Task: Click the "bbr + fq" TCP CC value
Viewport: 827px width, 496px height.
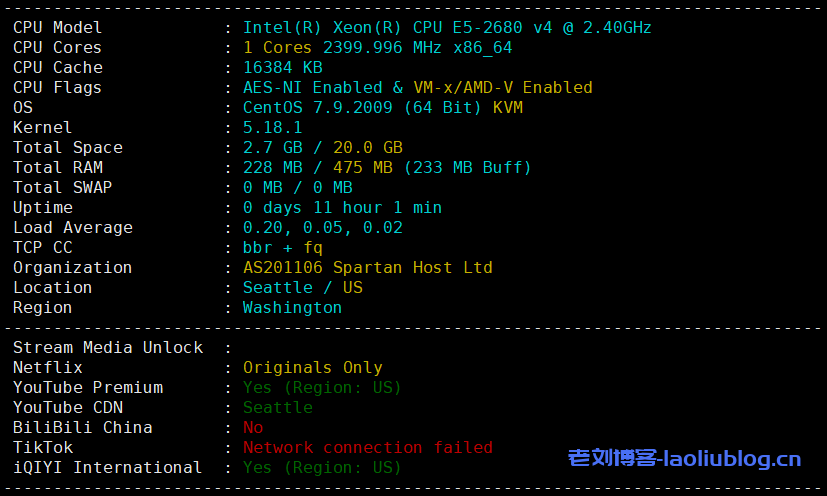Action: pos(282,248)
